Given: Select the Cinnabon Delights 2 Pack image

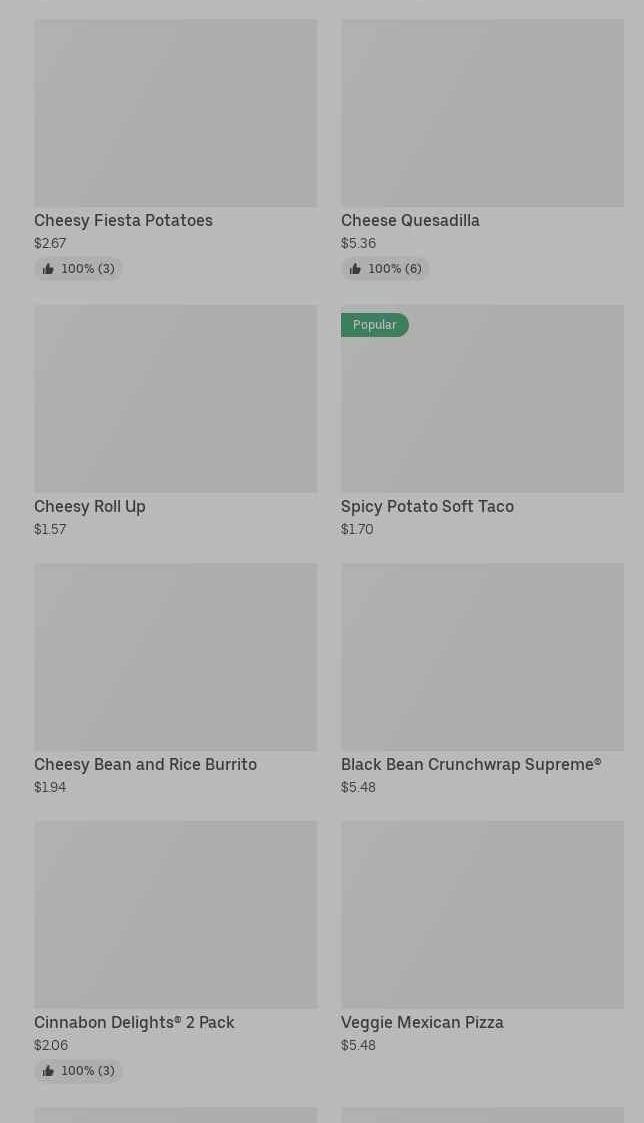Looking at the screenshot, I should click(x=175, y=914).
